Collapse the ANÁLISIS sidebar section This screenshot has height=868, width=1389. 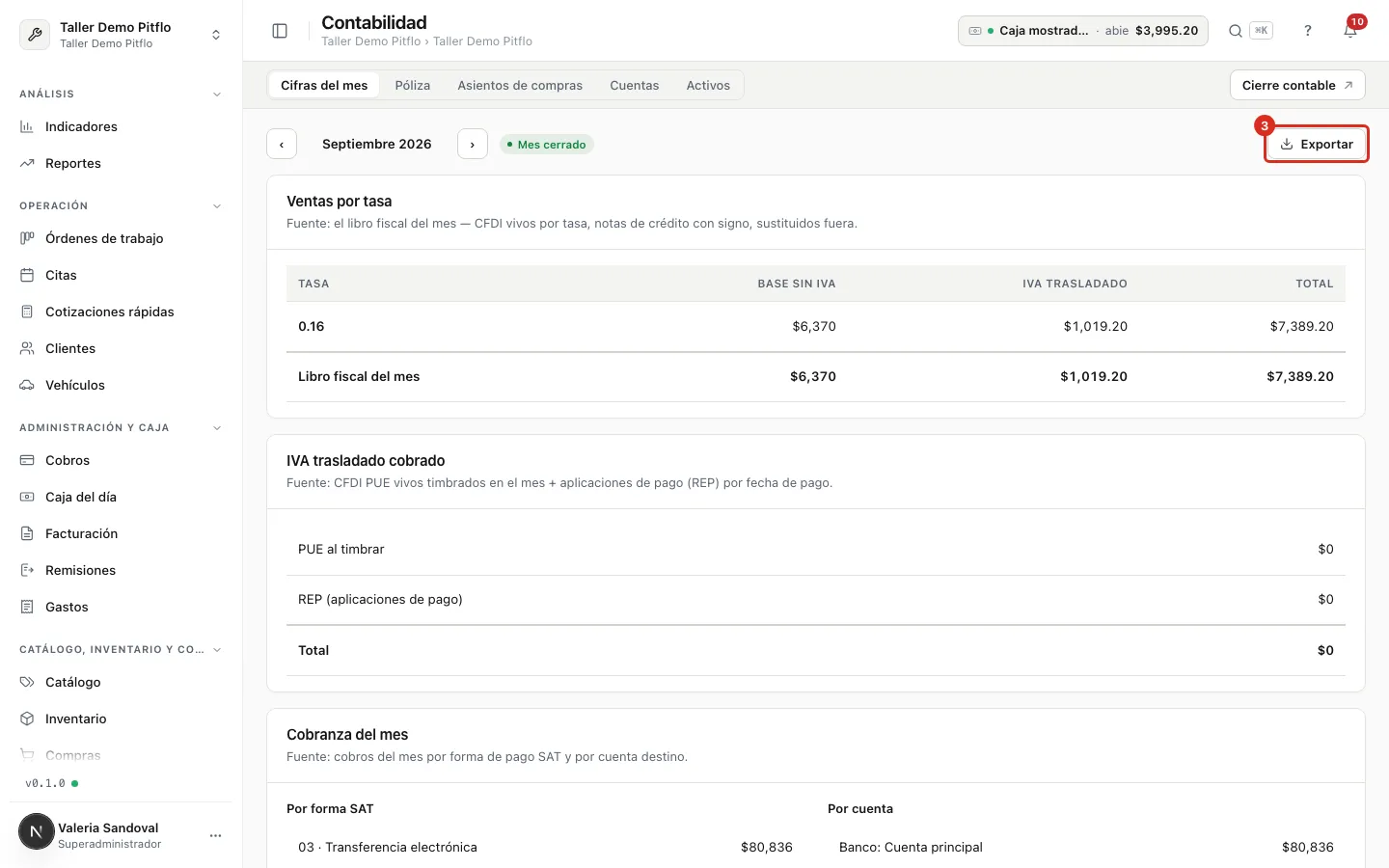217,95
